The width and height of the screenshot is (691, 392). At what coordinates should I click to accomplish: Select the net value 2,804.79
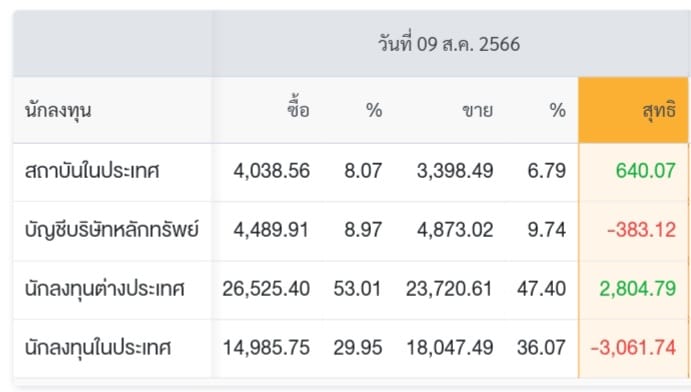point(638,288)
